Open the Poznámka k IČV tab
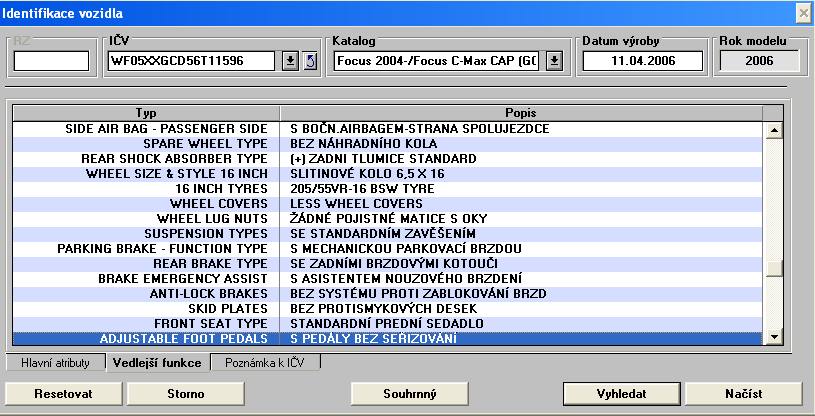Screen dimensions: 815x416 point(266,363)
